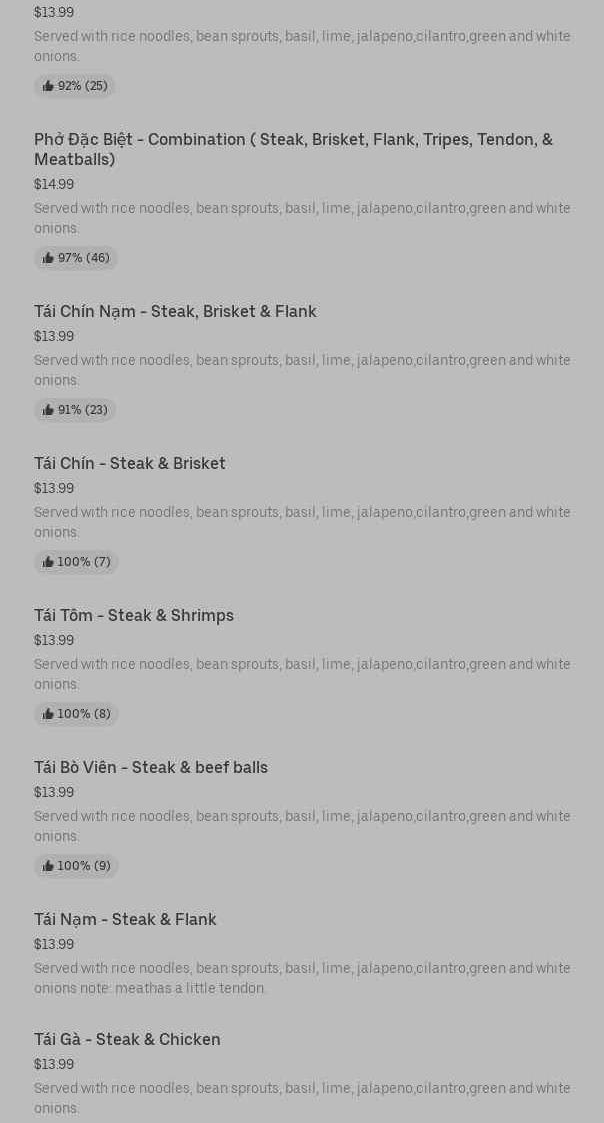
Task: Select Tái Chín - Steak & Brisket
Action: 130,463
